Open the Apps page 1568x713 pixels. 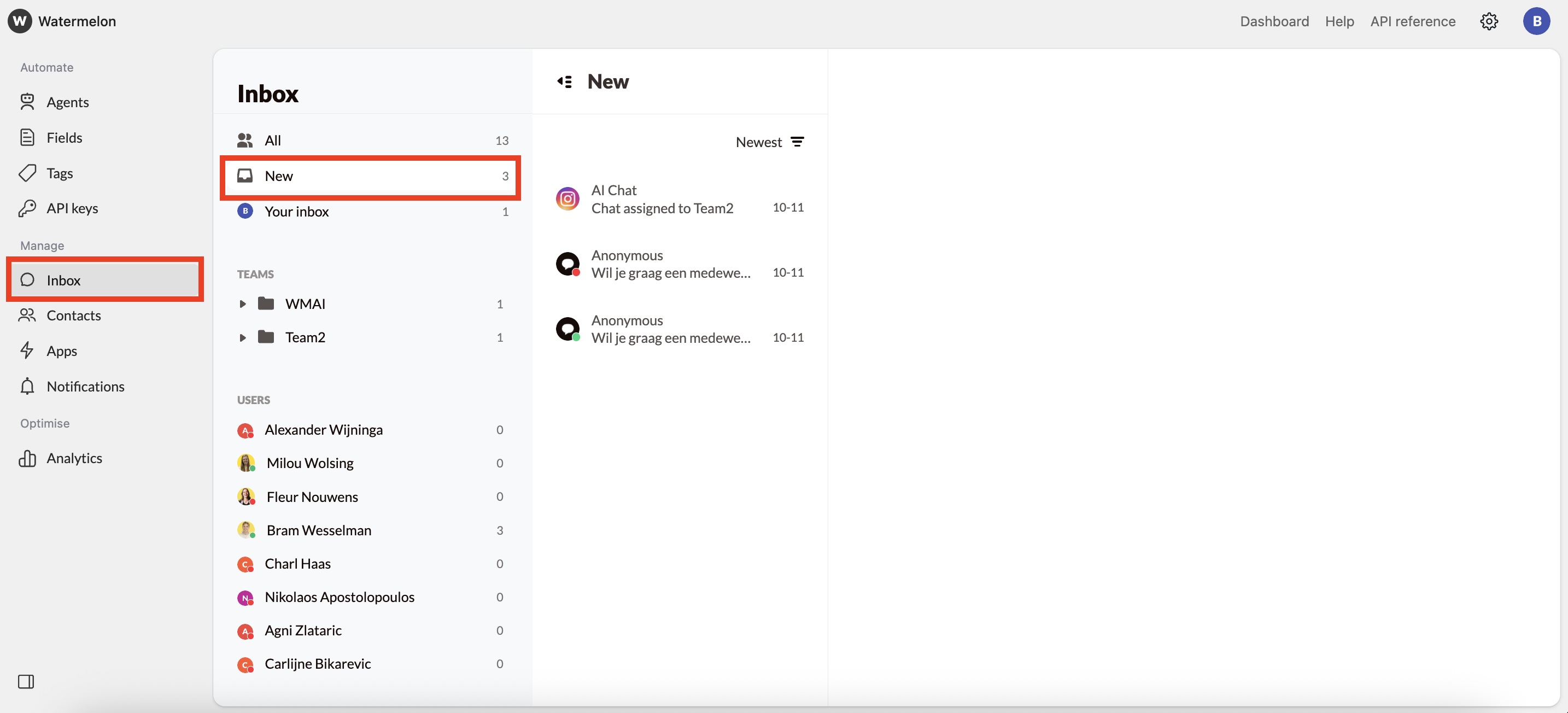62,350
